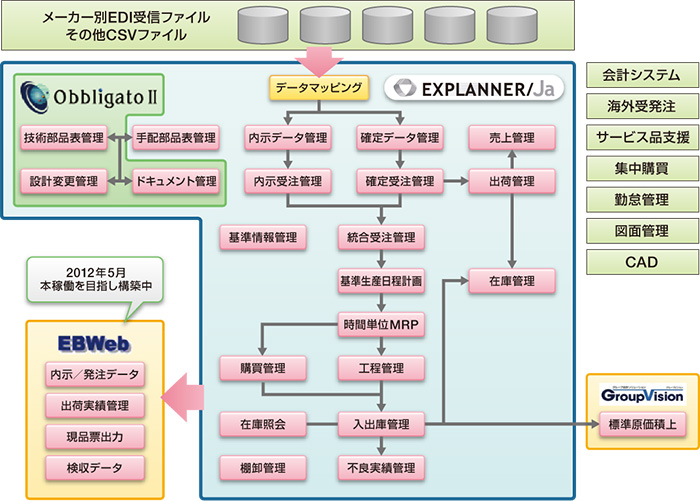This screenshot has height=501, width=700.
Task: Select CAD in the right list
Action: click(x=640, y=261)
